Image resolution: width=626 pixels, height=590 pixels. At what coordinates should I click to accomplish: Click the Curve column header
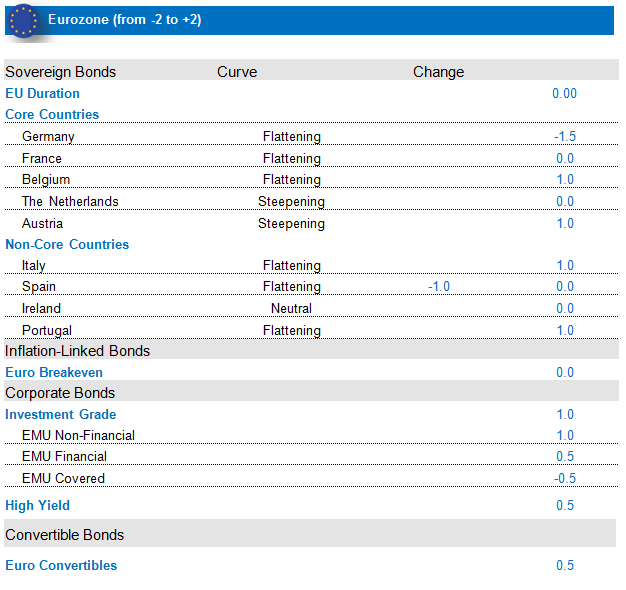pos(237,72)
